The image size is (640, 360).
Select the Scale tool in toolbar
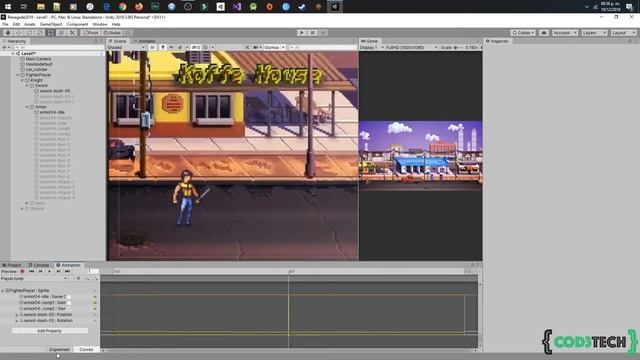point(40,33)
